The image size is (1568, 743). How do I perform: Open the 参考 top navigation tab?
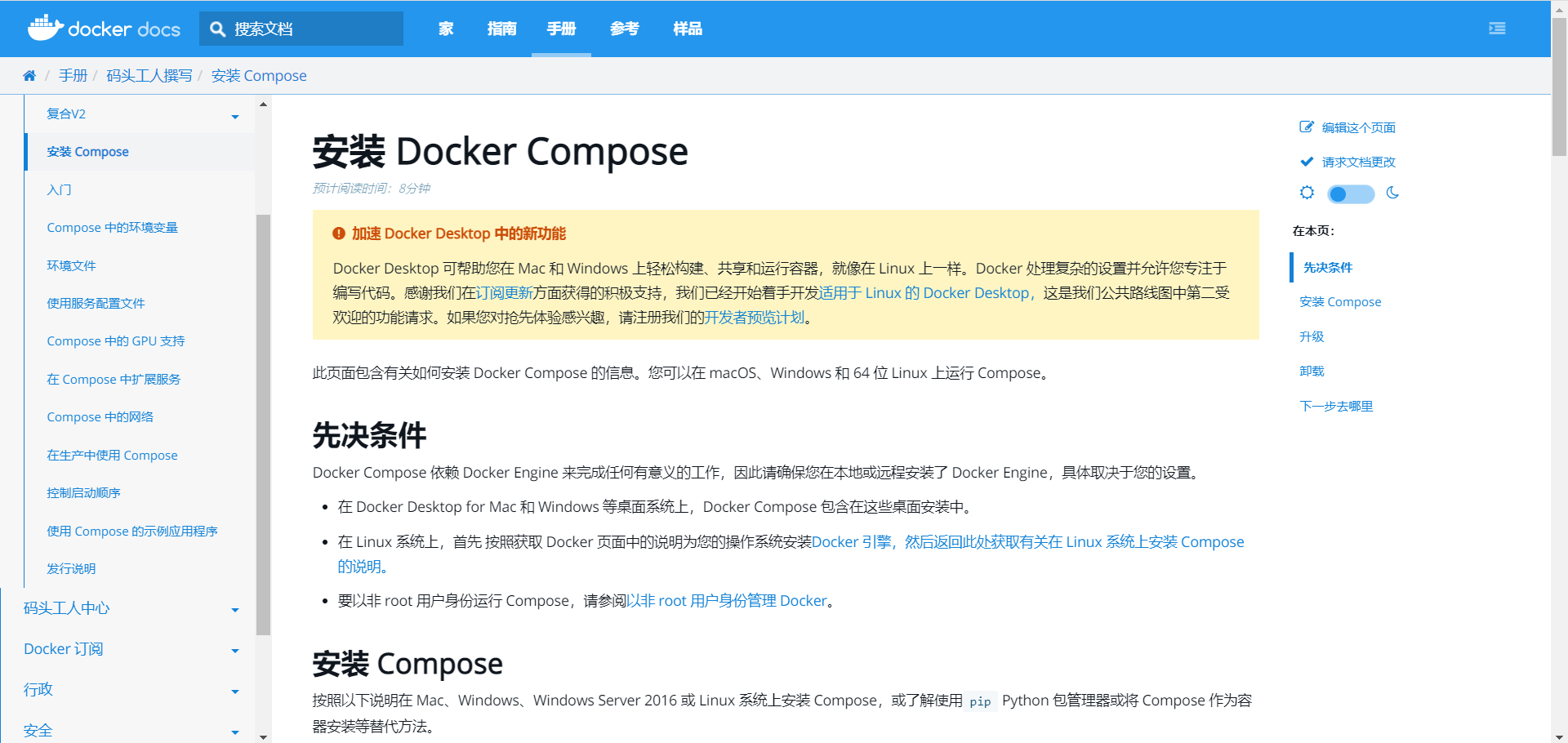tap(624, 29)
